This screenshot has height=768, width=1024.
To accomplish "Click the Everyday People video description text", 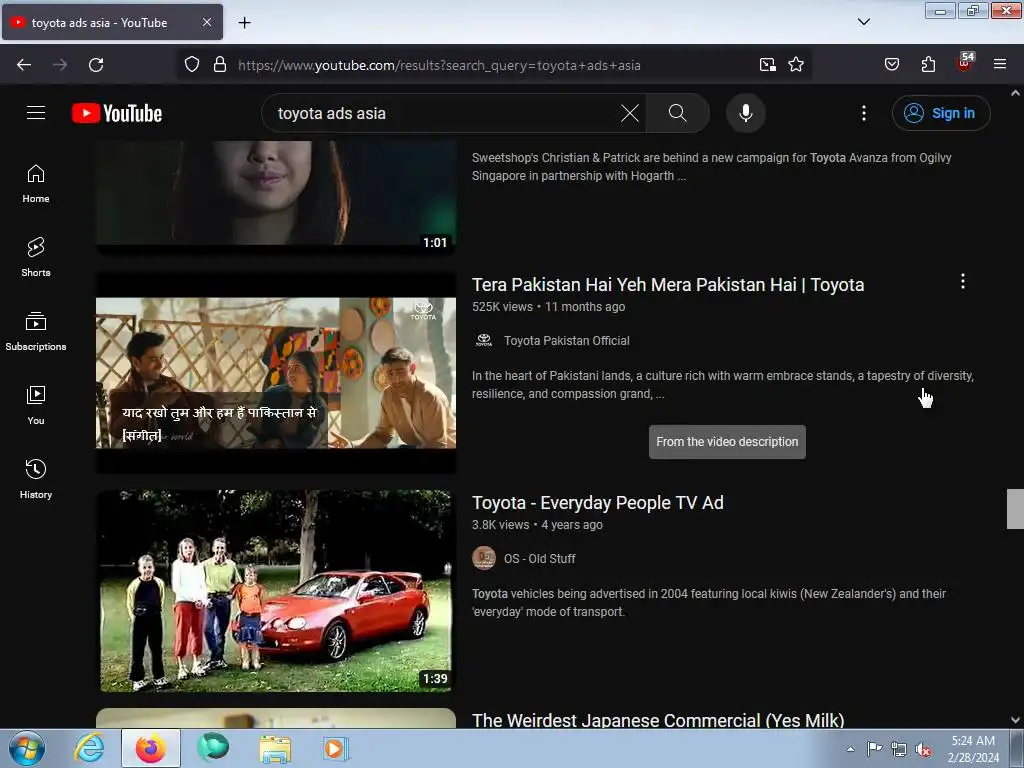I will (x=709, y=603).
